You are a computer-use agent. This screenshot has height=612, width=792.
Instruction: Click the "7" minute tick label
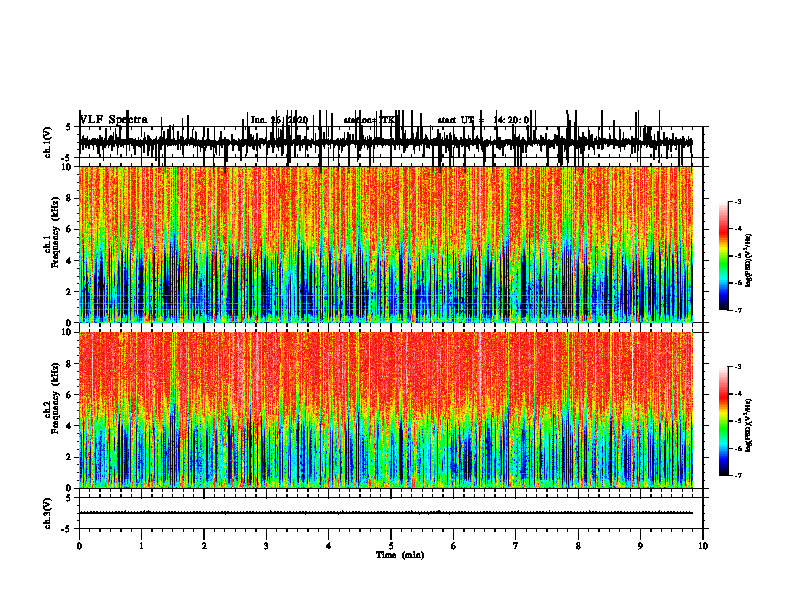pos(516,546)
